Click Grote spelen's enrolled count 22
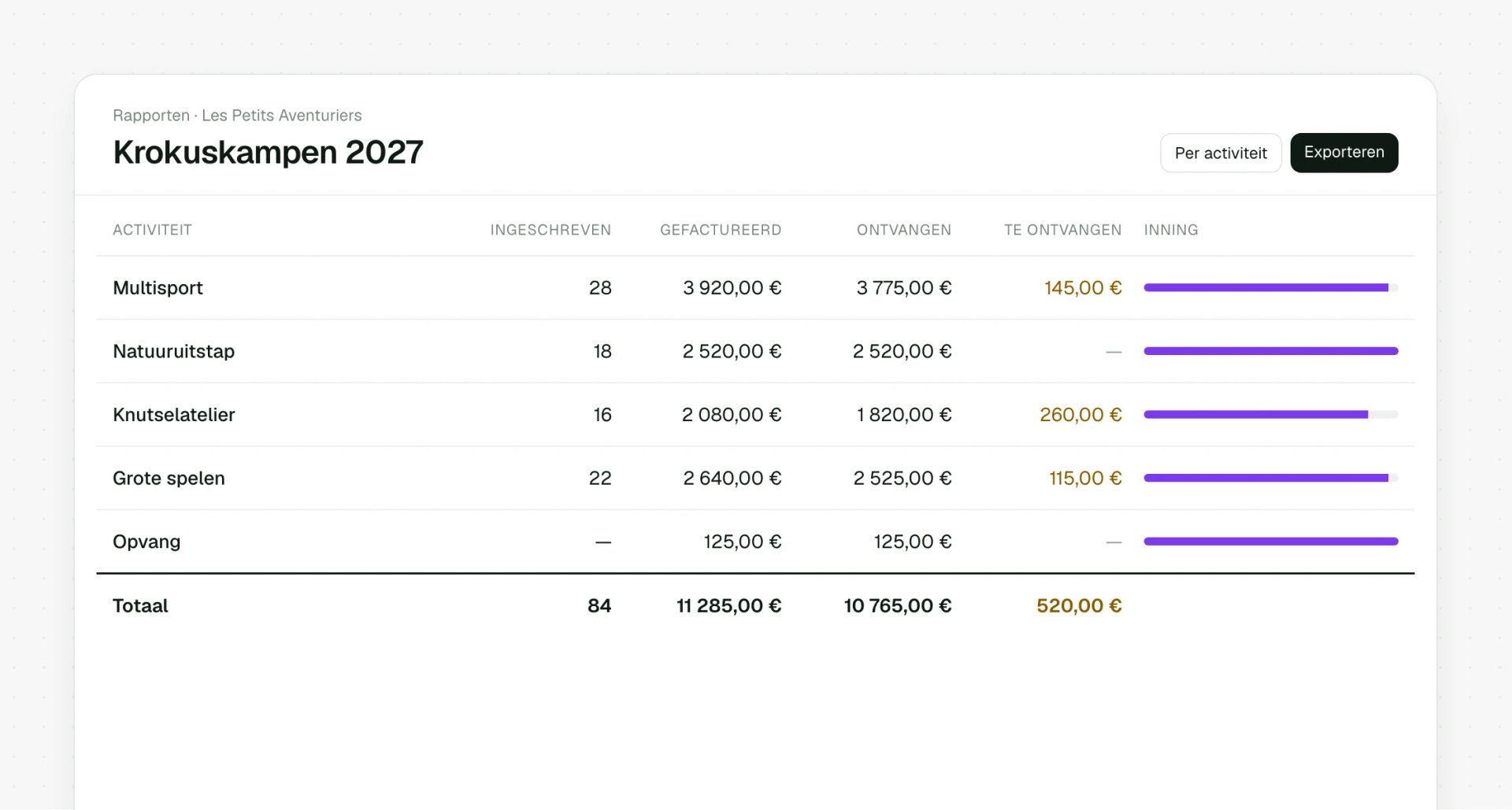The image size is (1512, 810). (x=600, y=479)
